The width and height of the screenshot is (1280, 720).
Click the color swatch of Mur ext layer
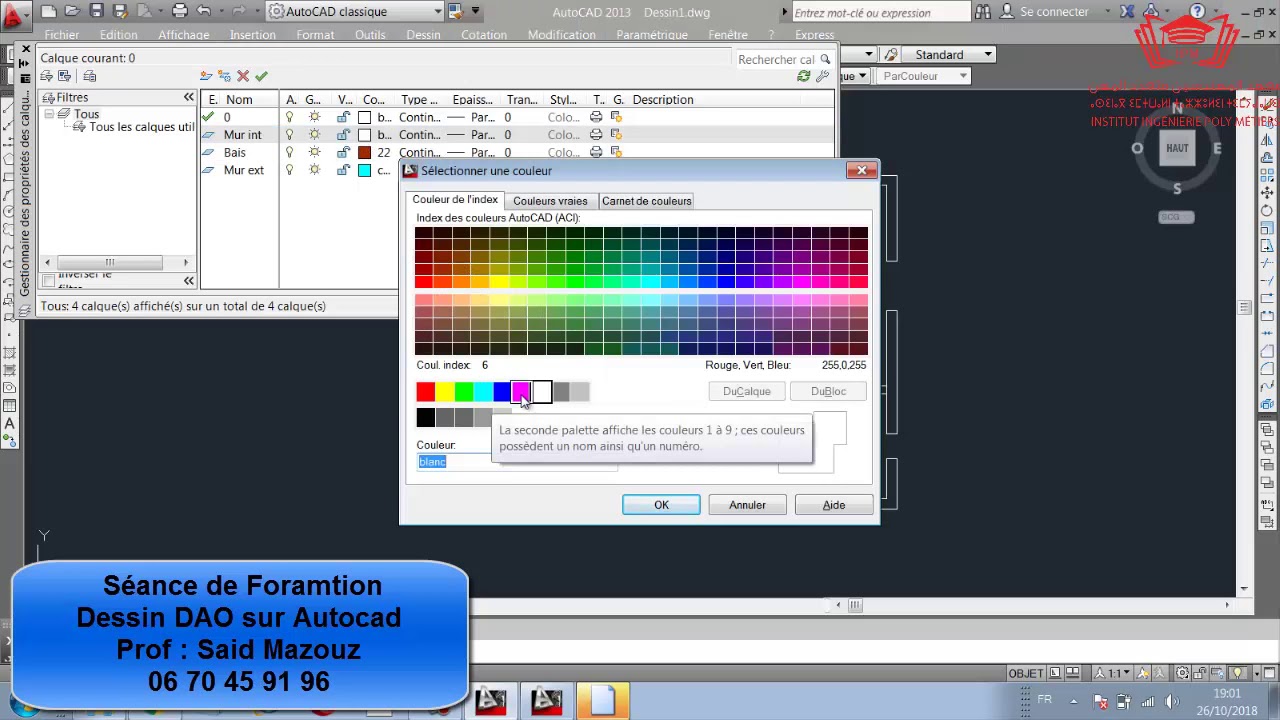click(365, 171)
